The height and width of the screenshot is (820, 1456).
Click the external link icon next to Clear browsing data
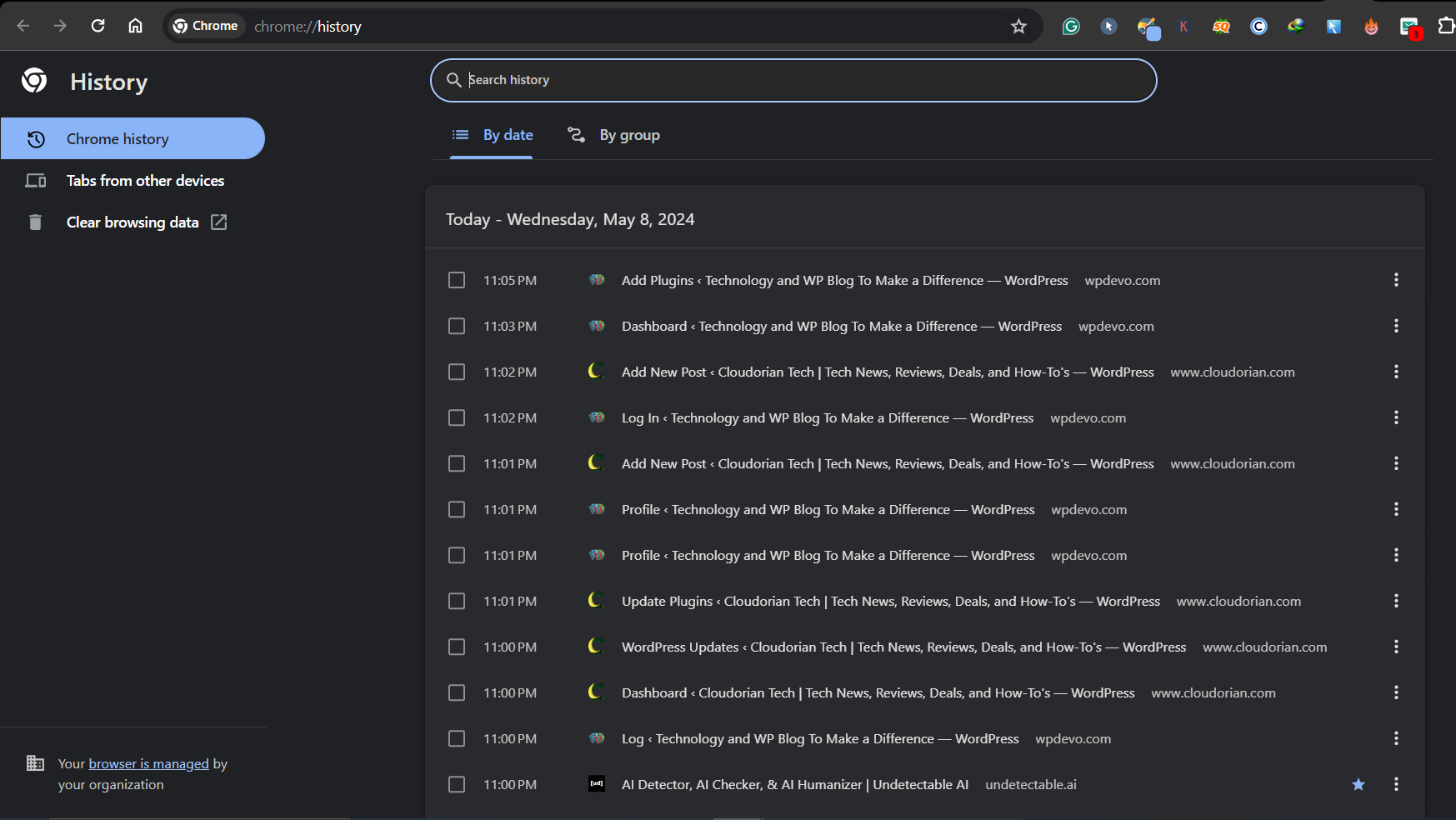(218, 222)
